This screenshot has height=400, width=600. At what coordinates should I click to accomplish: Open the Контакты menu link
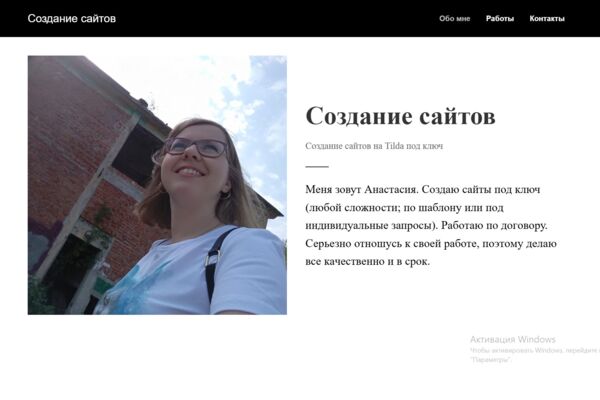pyautogui.click(x=547, y=18)
